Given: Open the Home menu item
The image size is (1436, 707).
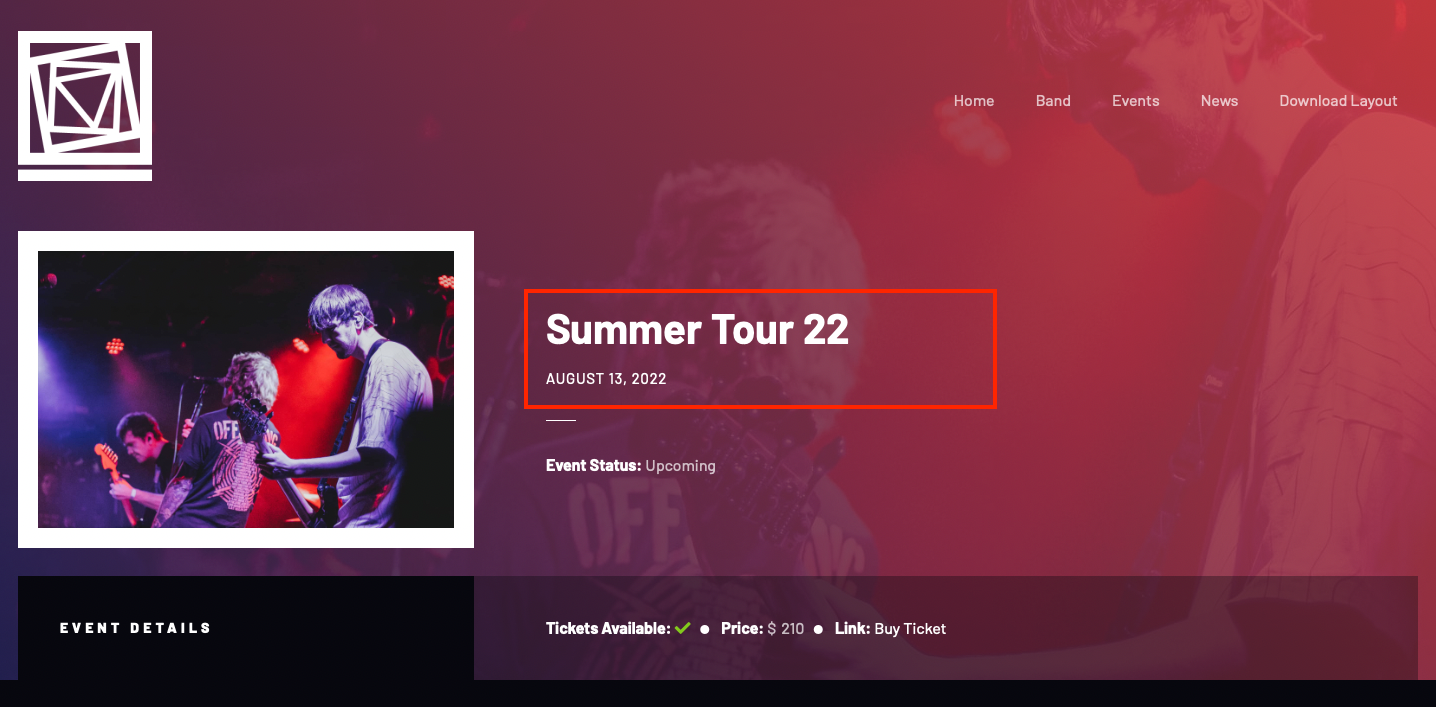Looking at the screenshot, I should click(x=974, y=101).
